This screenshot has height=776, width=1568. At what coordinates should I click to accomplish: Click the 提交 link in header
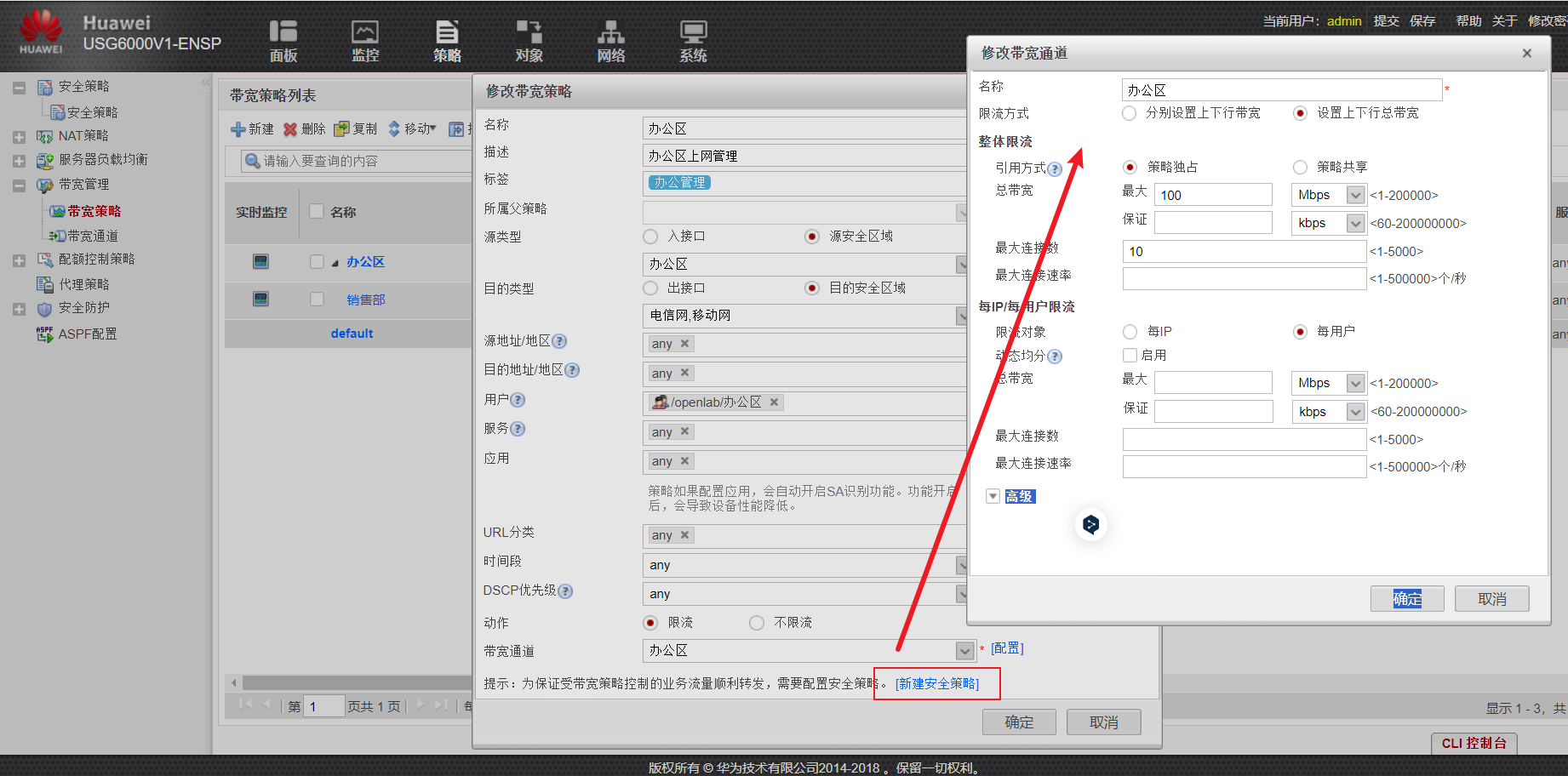[x=1386, y=20]
